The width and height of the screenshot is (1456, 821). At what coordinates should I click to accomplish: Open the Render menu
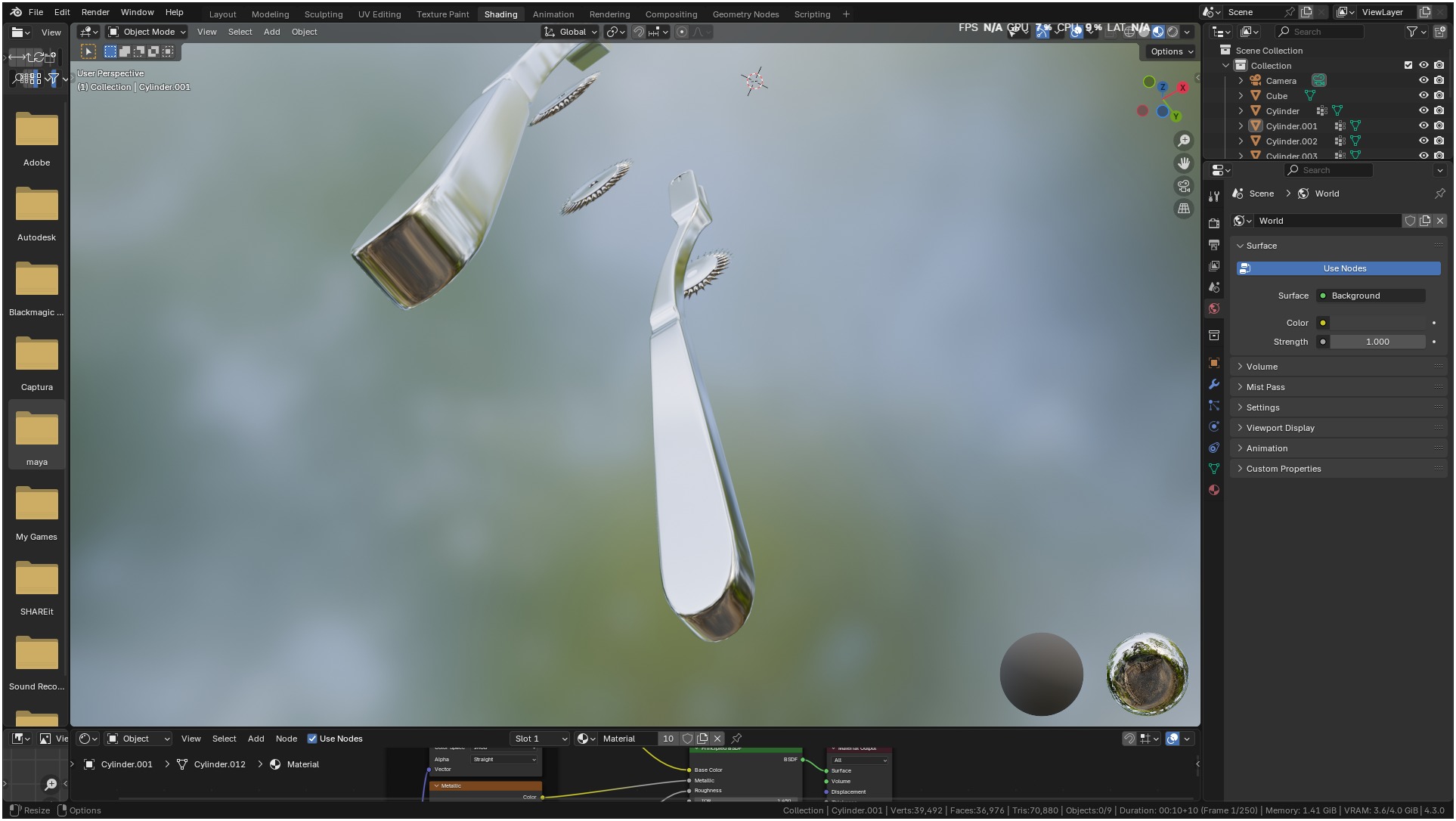coord(95,12)
